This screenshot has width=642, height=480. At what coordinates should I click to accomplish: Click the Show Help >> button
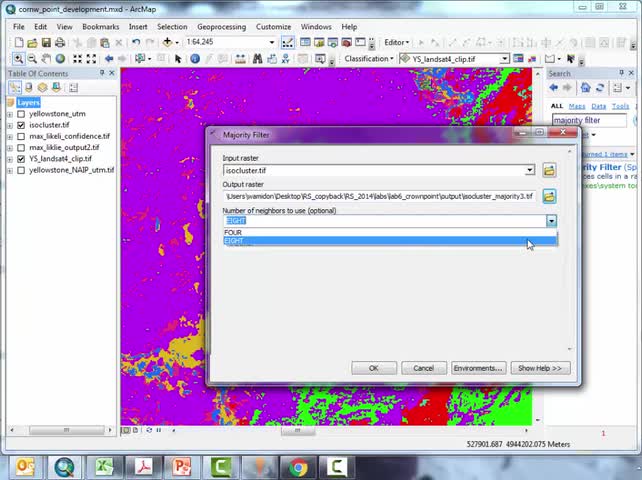click(540, 368)
